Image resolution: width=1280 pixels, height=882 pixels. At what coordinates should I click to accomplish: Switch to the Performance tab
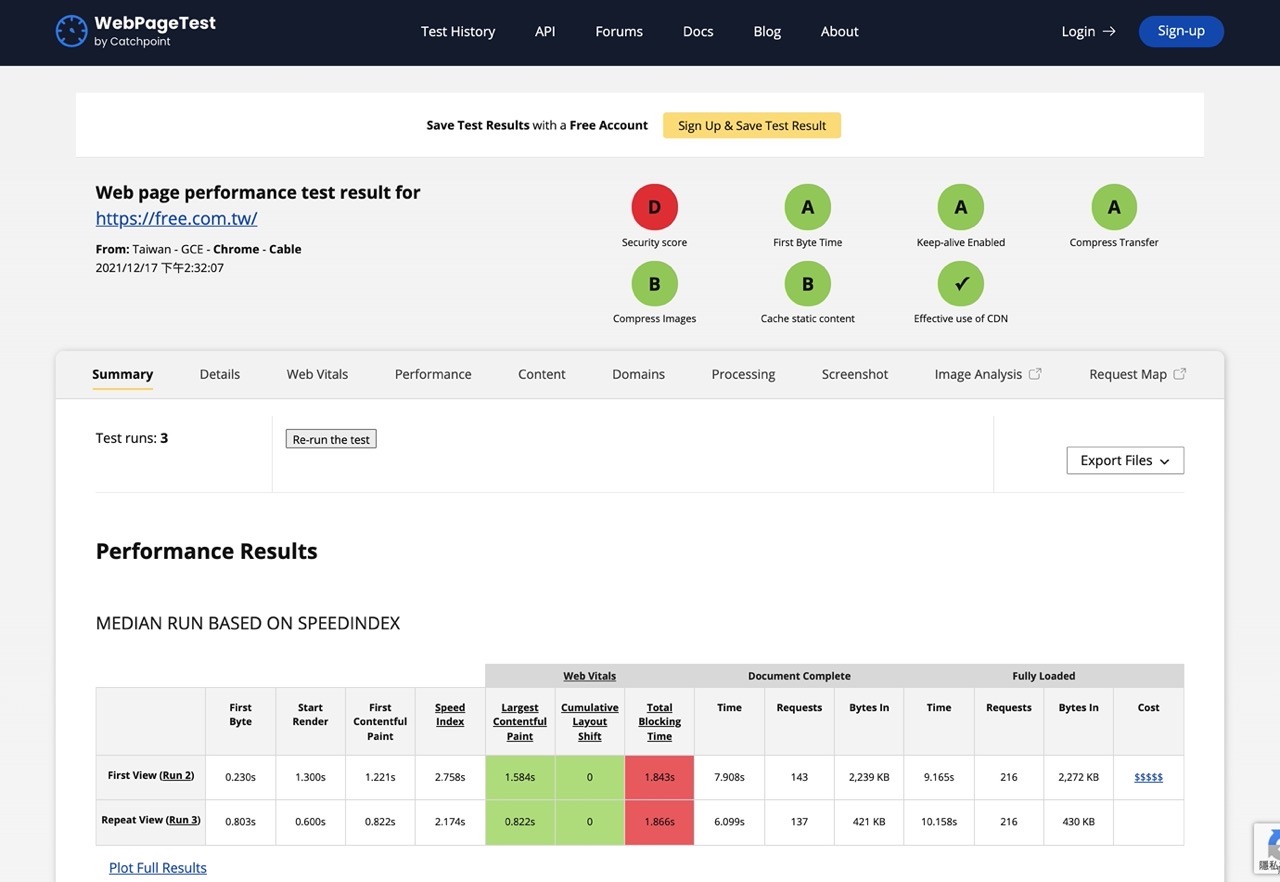pos(433,374)
